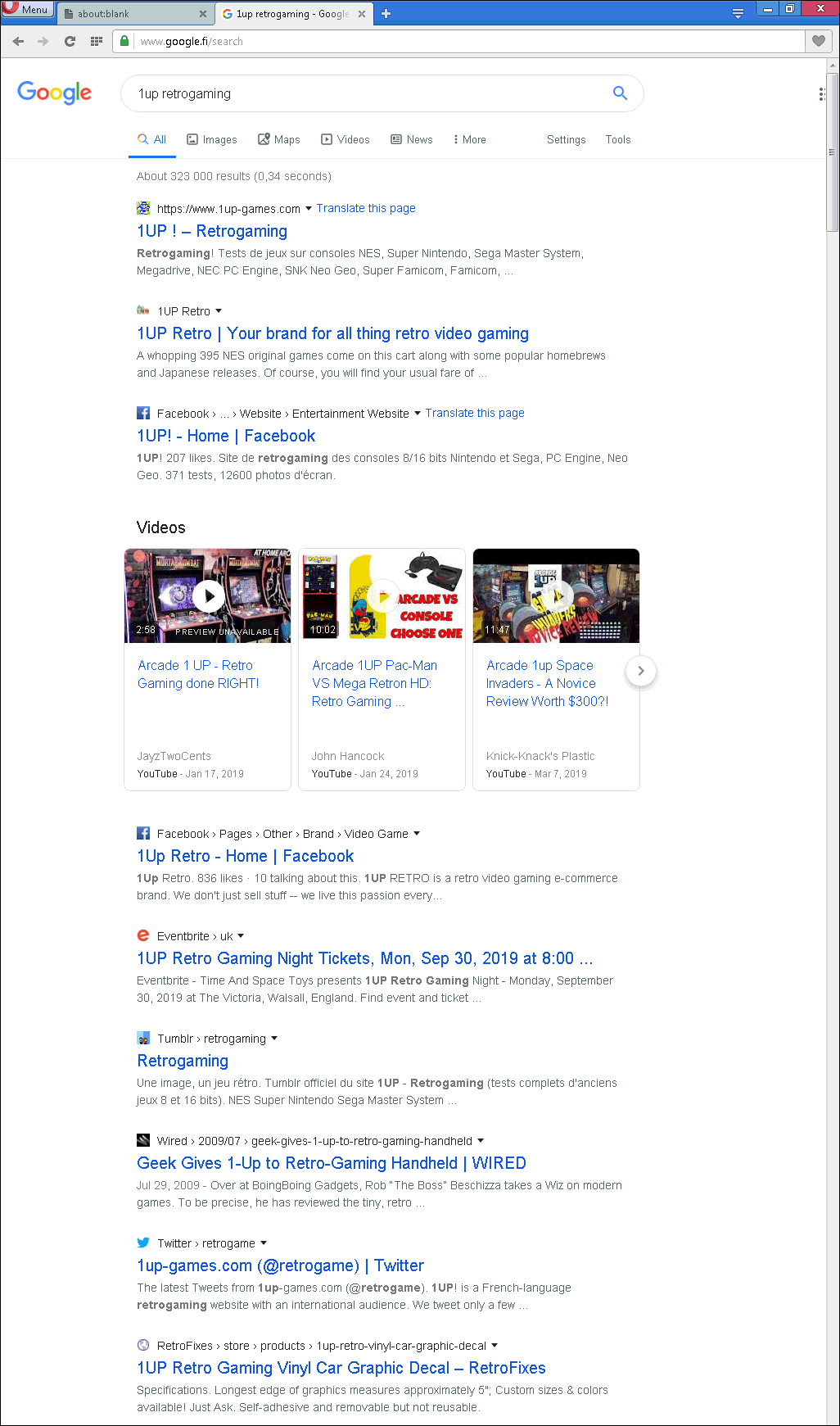Close the 1up retrogaming Google tab
The width and height of the screenshot is (840, 1426).
361,14
